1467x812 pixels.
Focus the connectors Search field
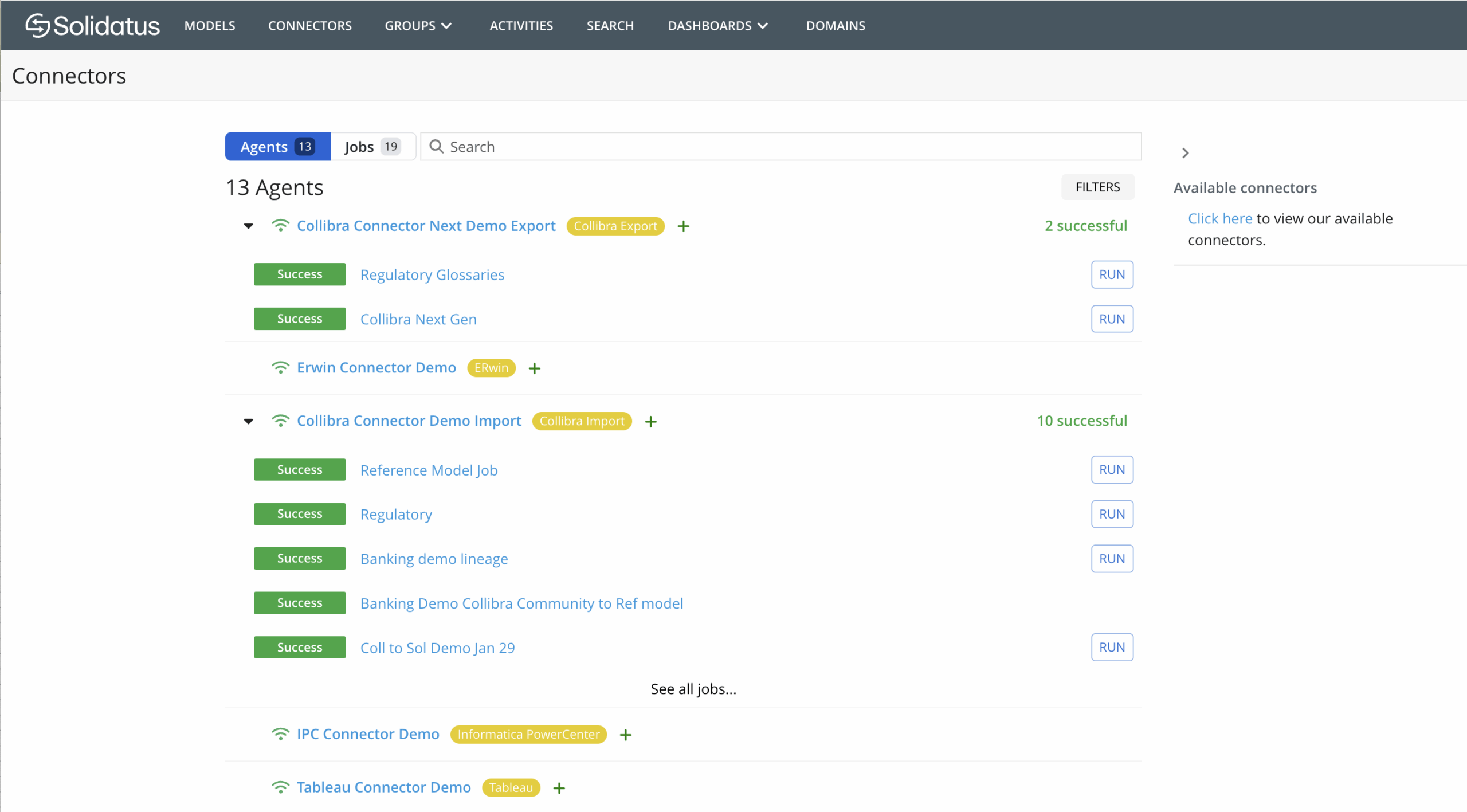tap(781, 147)
